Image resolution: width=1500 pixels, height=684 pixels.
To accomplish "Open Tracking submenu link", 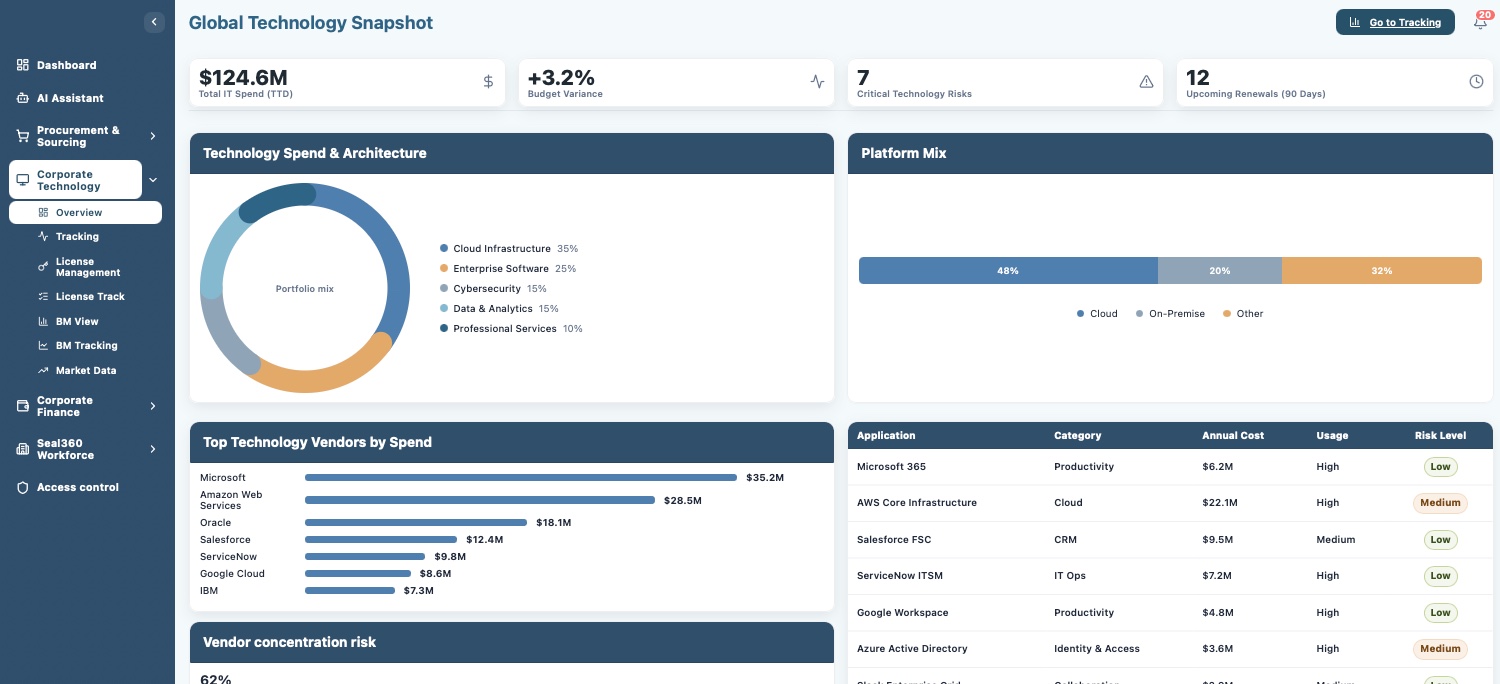I will pyautogui.click(x=77, y=237).
